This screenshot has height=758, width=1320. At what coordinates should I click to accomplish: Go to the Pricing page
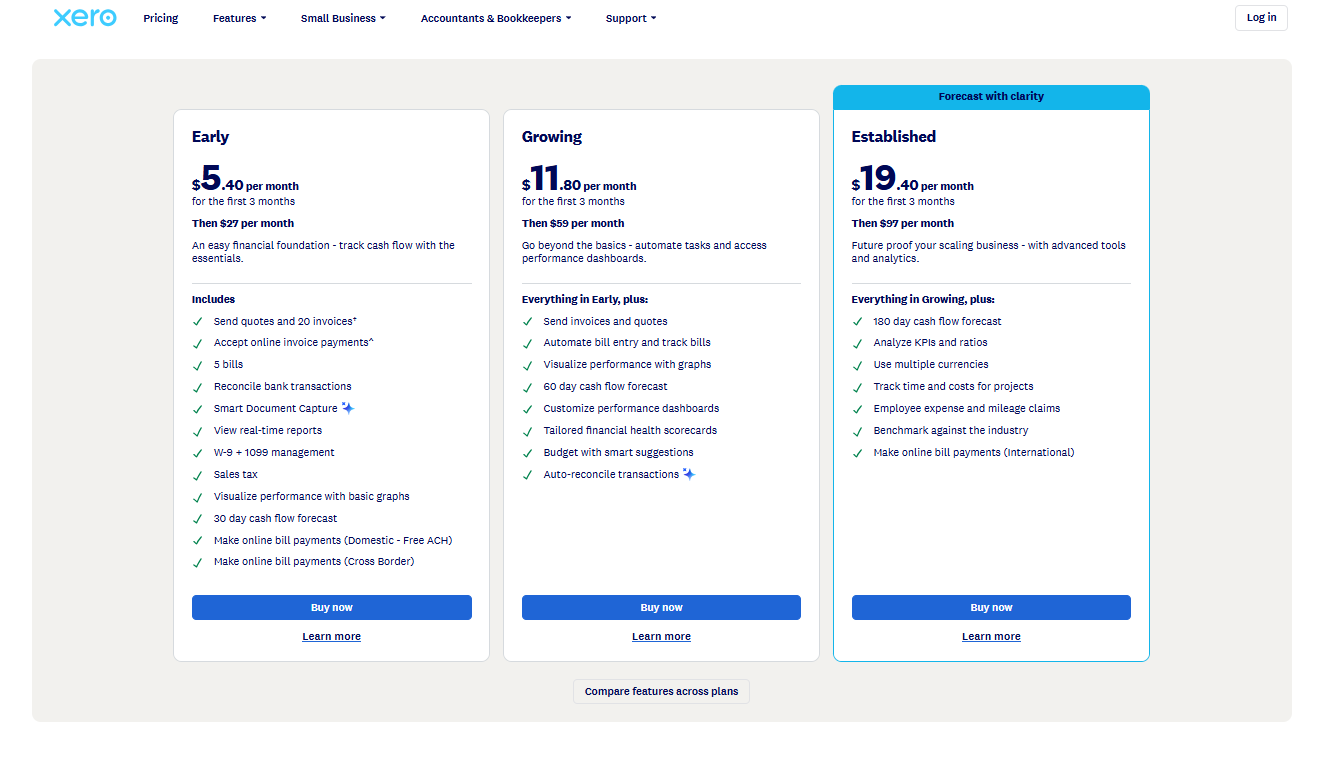pyautogui.click(x=161, y=18)
